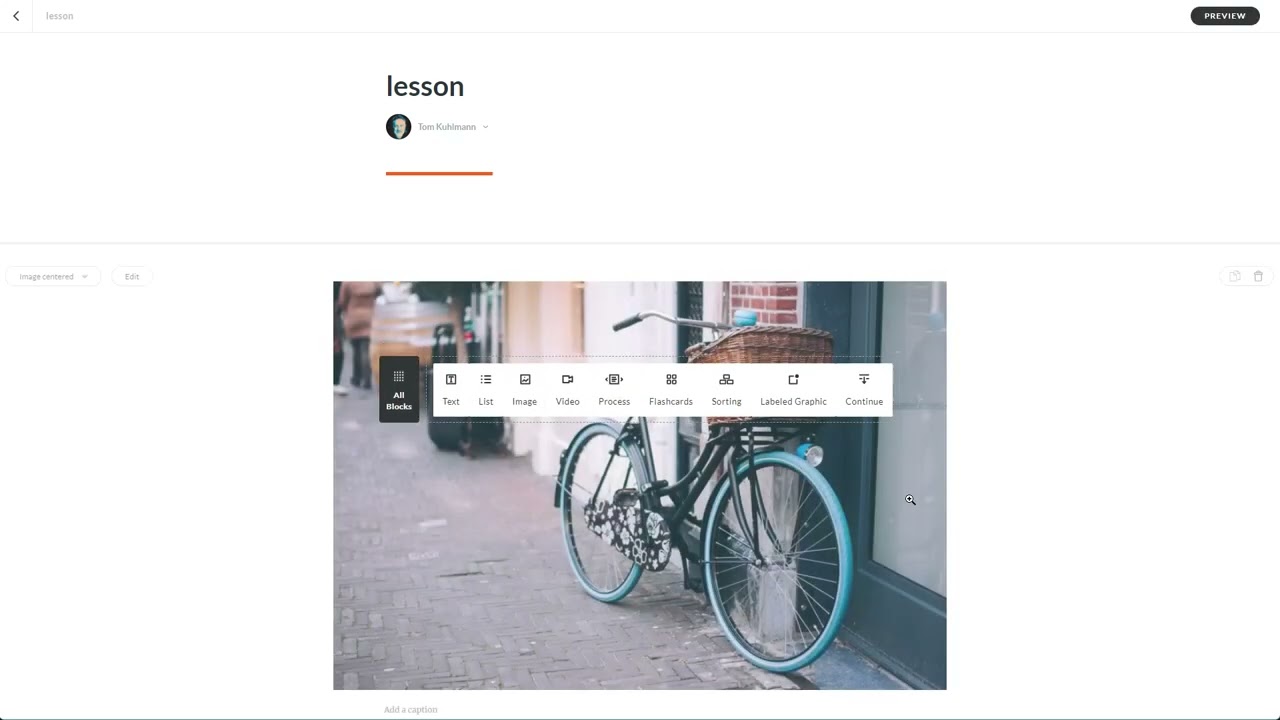Viewport: 1280px width, 720px height.
Task: Click the Preview button
Action: coord(1225,16)
